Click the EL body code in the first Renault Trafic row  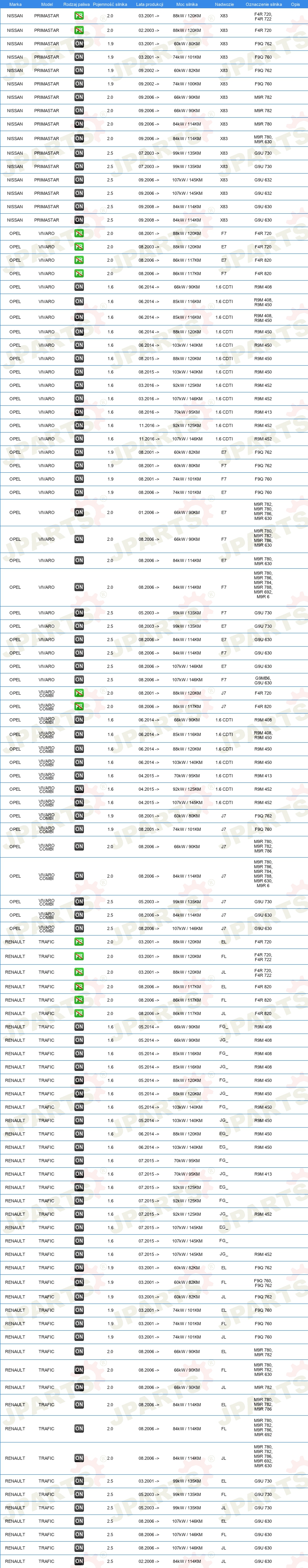pos(223,942)
